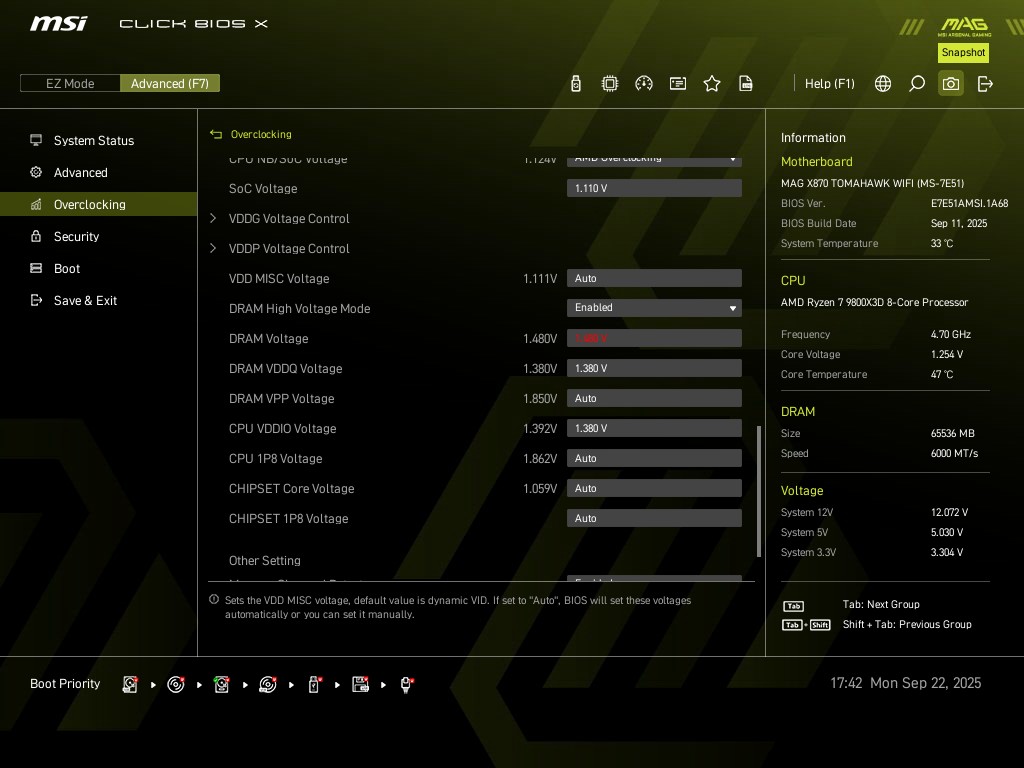Select fourth boot priority USB optical disc icon
1024x768 pixels.
(268, 684)
